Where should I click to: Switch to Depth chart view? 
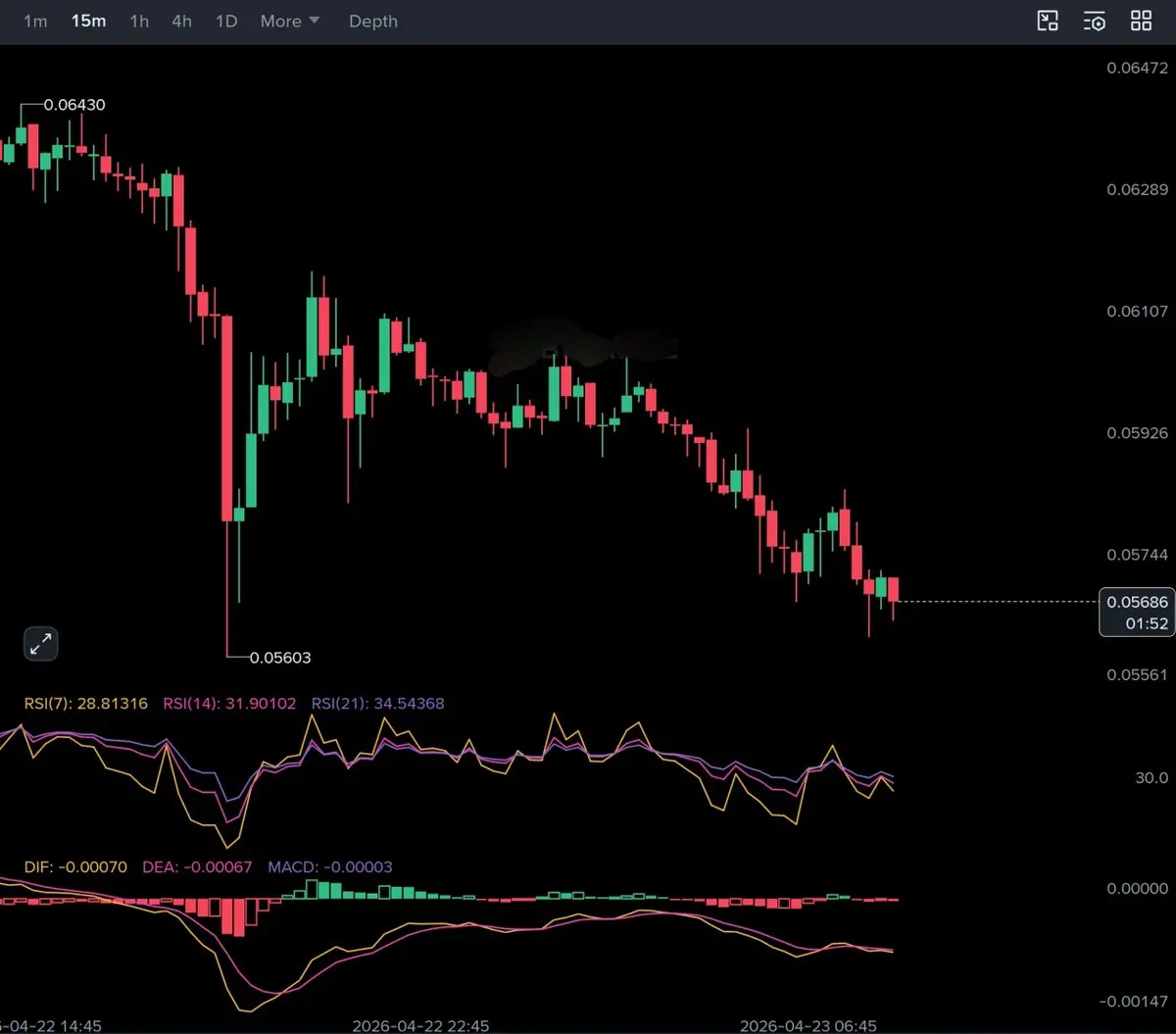pos(373,21)
